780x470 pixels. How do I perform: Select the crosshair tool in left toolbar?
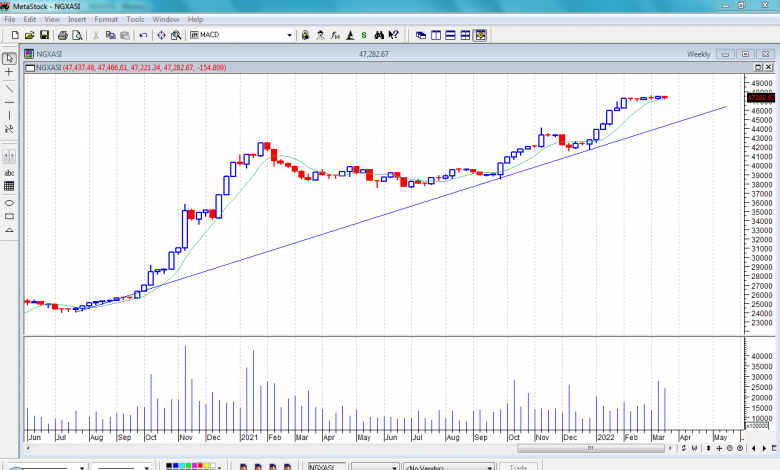click(x=9, y=72)
